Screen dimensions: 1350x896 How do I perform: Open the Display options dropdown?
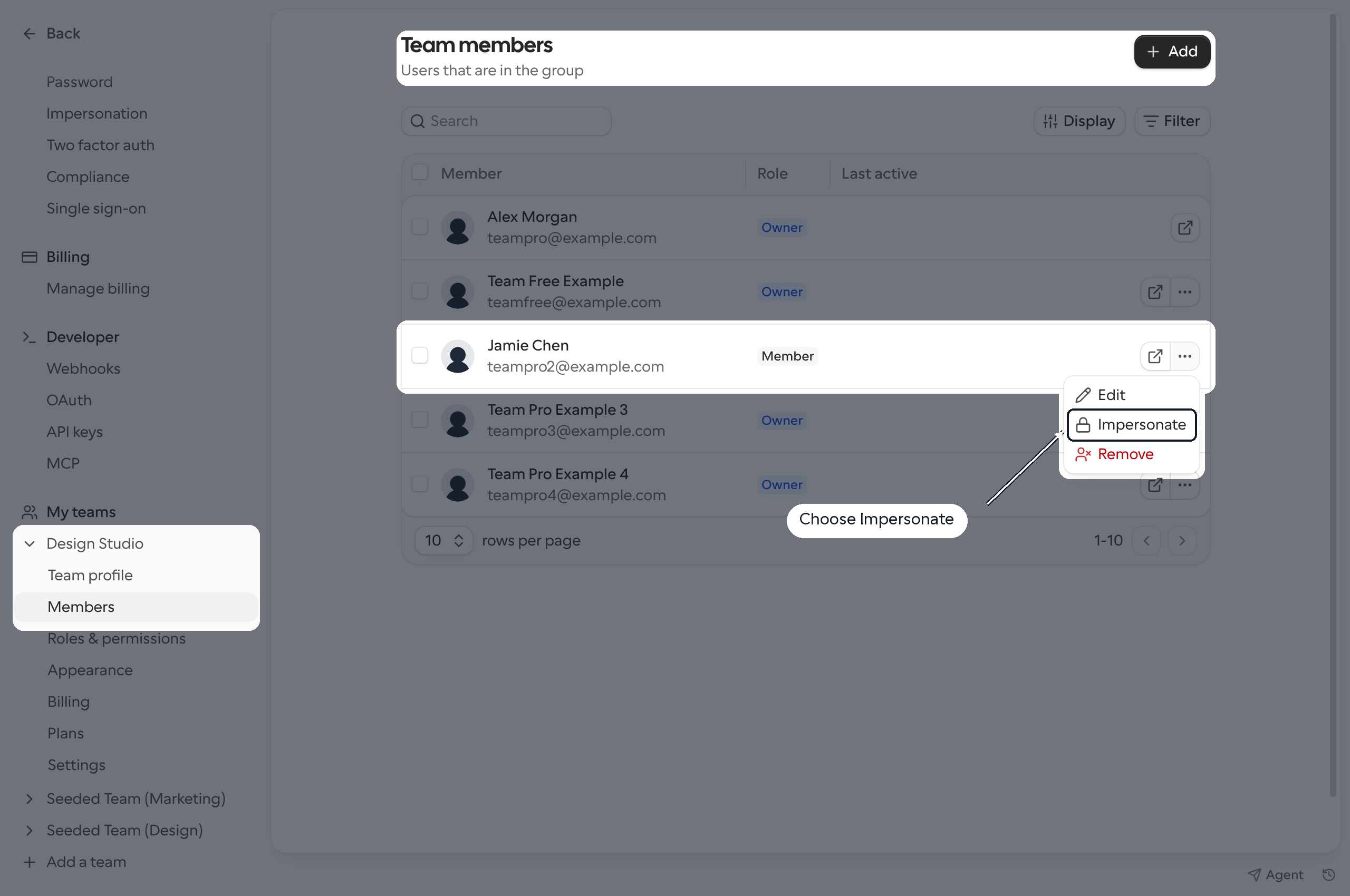1079,121
